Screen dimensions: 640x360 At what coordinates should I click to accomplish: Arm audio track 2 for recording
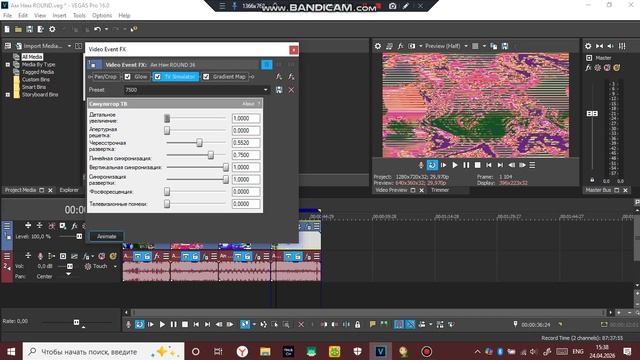tap(40, 256)
